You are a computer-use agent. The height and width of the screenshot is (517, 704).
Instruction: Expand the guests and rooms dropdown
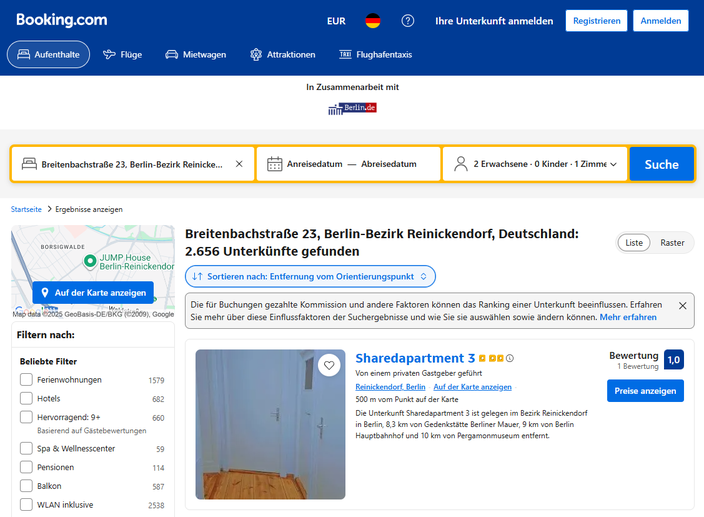pyautogui.click(x=535, y=164)
